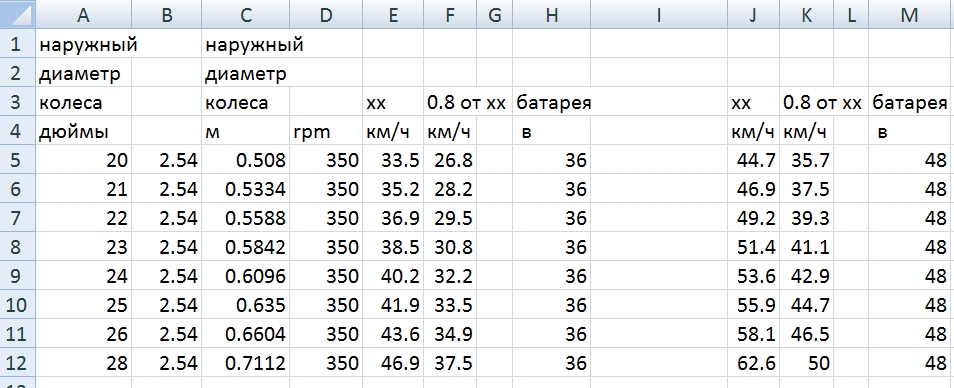Click cell A12 with value 28
The width and height of the screenshot is (954, 388).
pyautogui.click(x=83, y=363)
